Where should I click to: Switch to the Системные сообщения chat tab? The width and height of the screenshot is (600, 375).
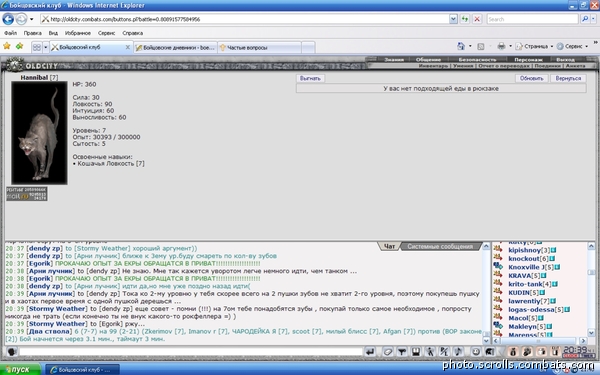pos(440,246)
